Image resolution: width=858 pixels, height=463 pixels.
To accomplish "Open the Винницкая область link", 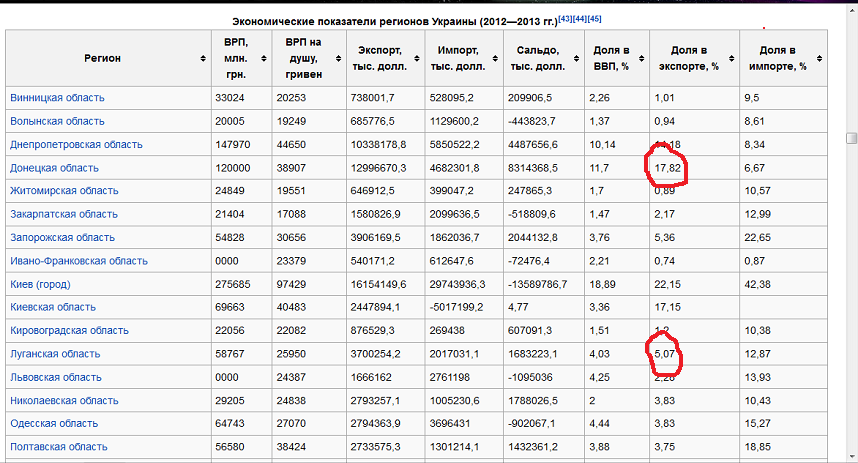I will (x=57, y=98).
